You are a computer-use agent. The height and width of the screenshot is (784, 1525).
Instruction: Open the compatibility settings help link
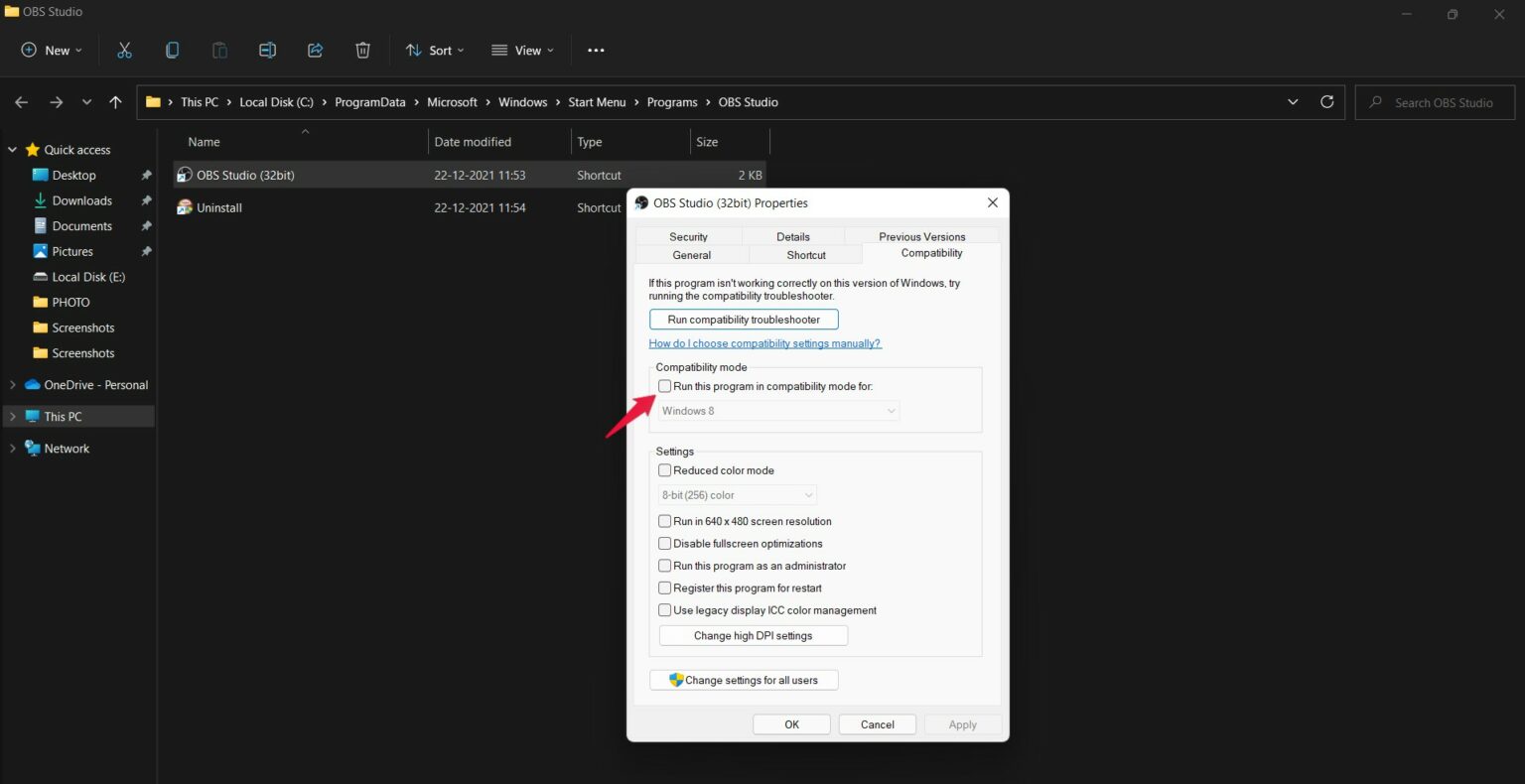tap(764, 342)
